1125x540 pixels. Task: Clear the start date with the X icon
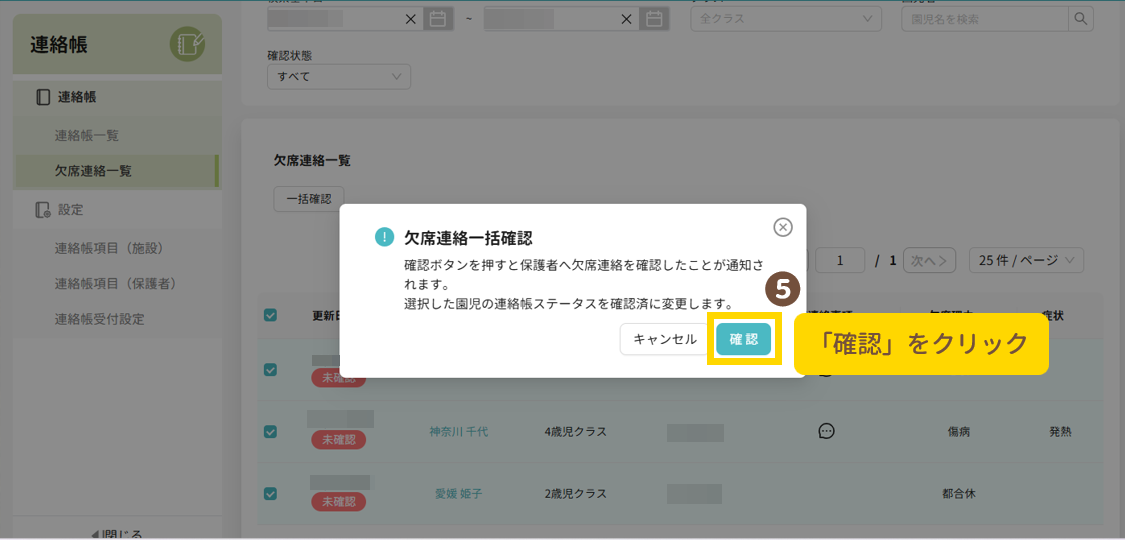tap(411, 18)
